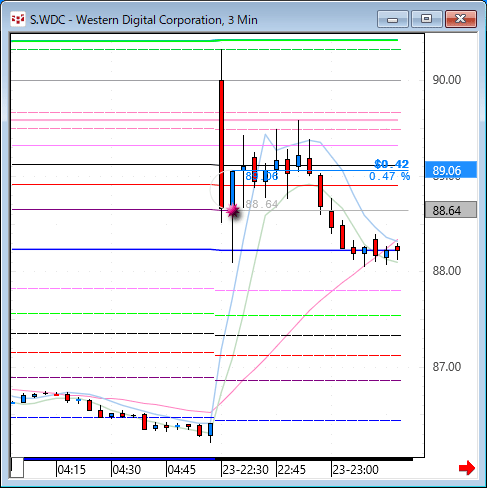Viewport: 487px width, 488px height.
Task: Click the 89.06 blue price label
Action: coord(451,170)
